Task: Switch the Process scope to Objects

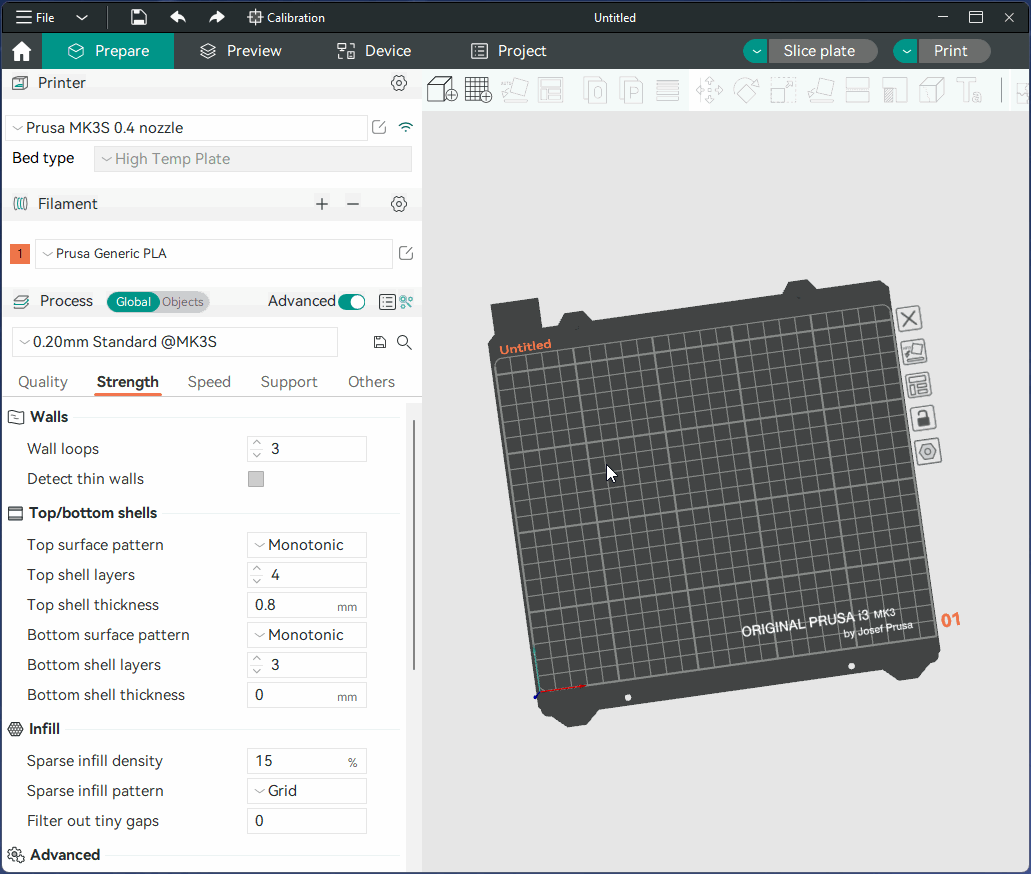Action: [x=183, y=302]
